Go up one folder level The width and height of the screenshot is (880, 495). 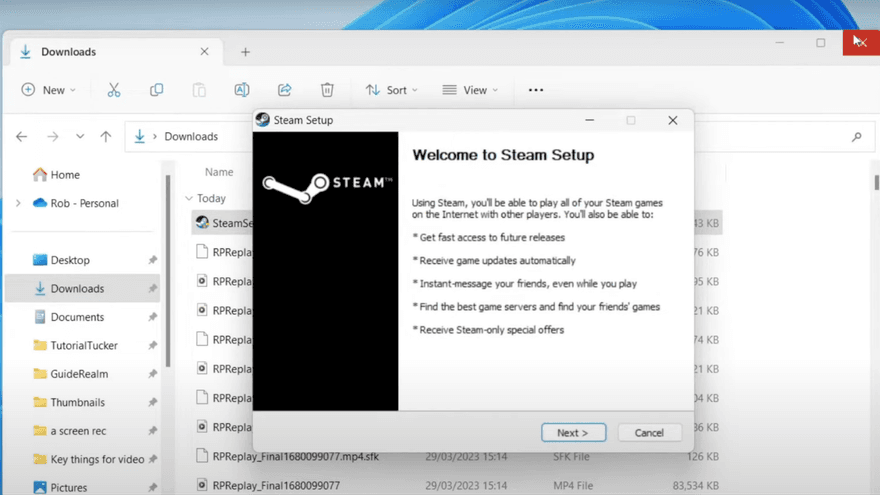pos(106,136)
